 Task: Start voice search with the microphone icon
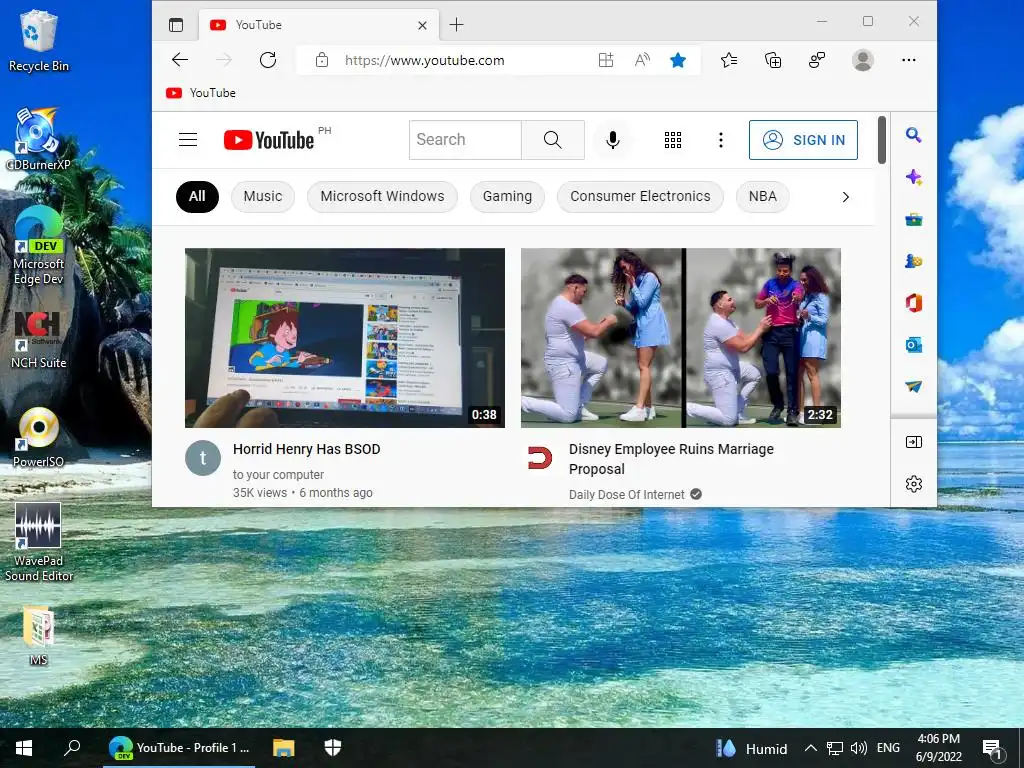[613, 140]
